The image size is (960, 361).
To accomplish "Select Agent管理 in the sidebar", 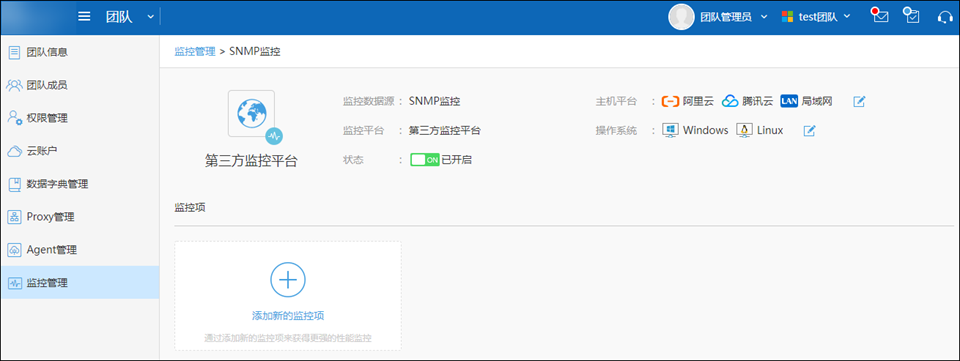I will tap(80, 250).
